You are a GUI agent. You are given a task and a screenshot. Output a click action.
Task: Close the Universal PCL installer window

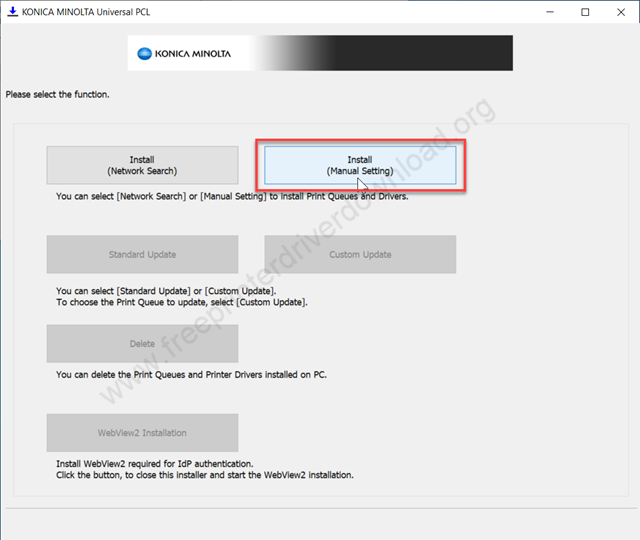621,12
